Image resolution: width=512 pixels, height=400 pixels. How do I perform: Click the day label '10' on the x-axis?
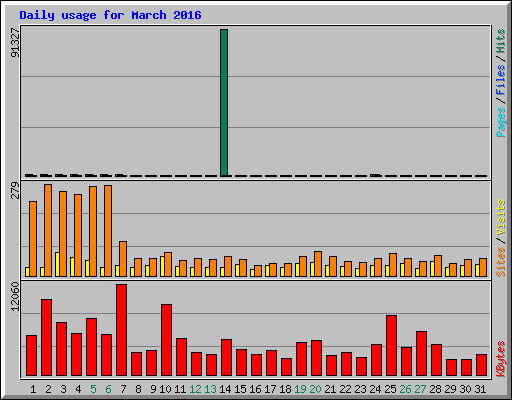tap(165, 389)
